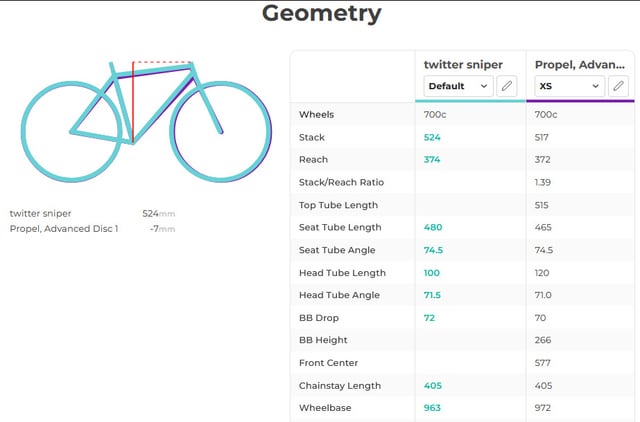Click the Propel, Advan... column header
Viewport: 640px width, 422px height.
coord(580,64)
